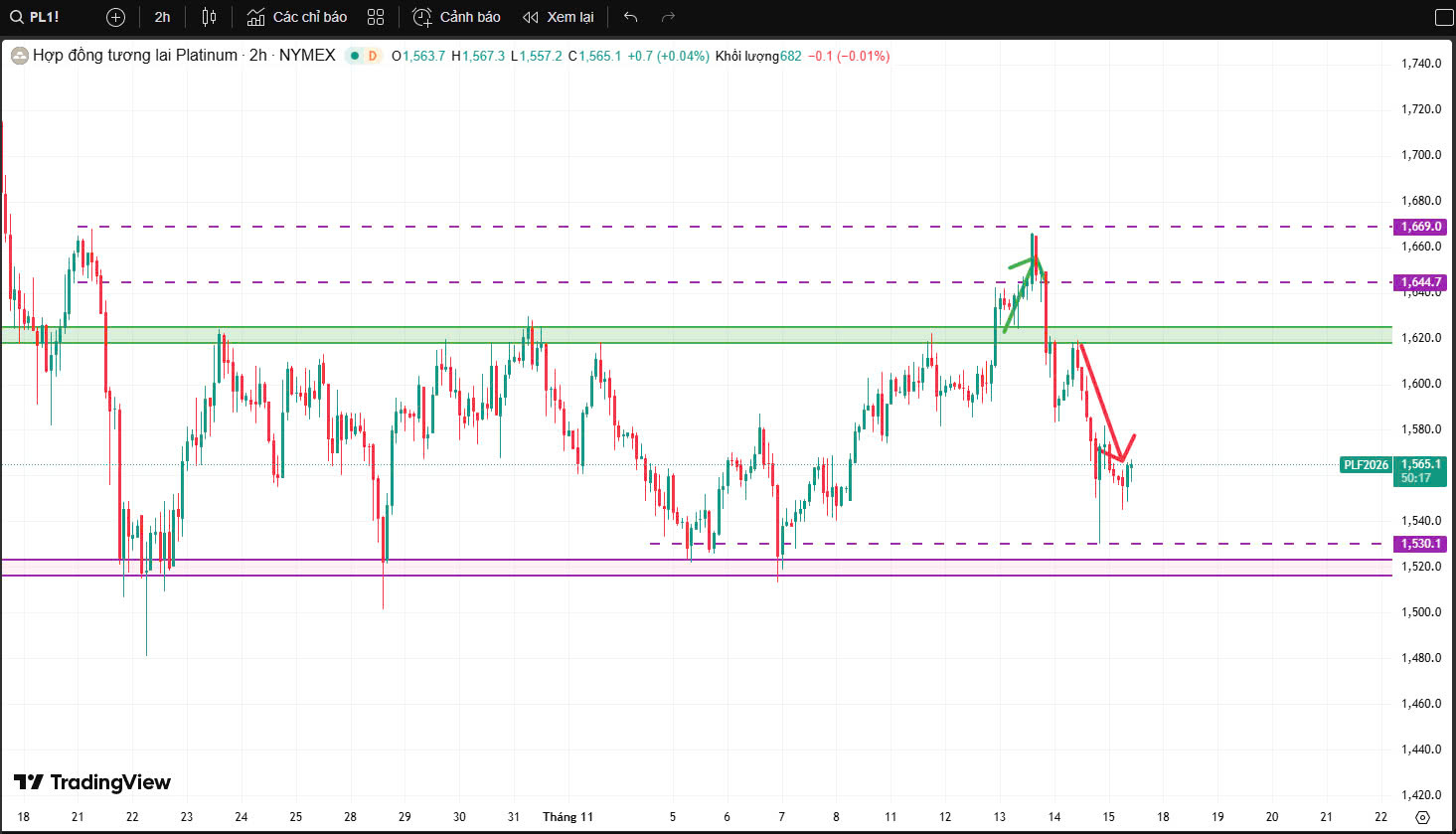
Task: Open PL1! symbol search
Action: point(35,17)
